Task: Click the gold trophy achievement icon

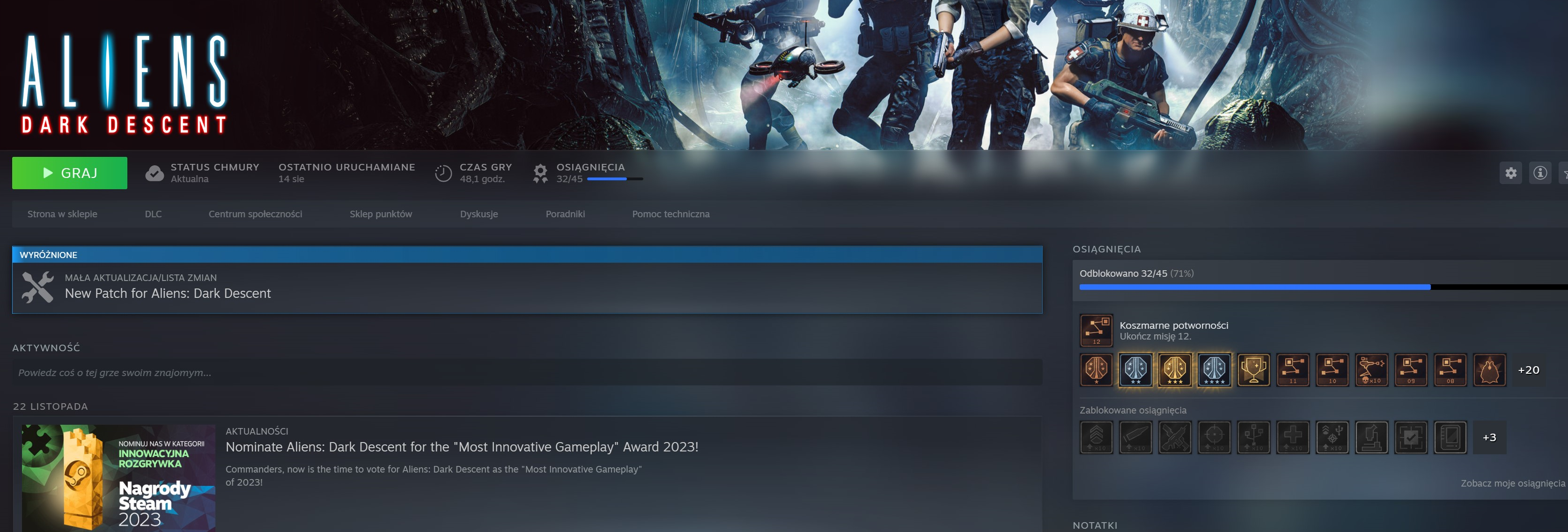Action: tap(1253, 369)
